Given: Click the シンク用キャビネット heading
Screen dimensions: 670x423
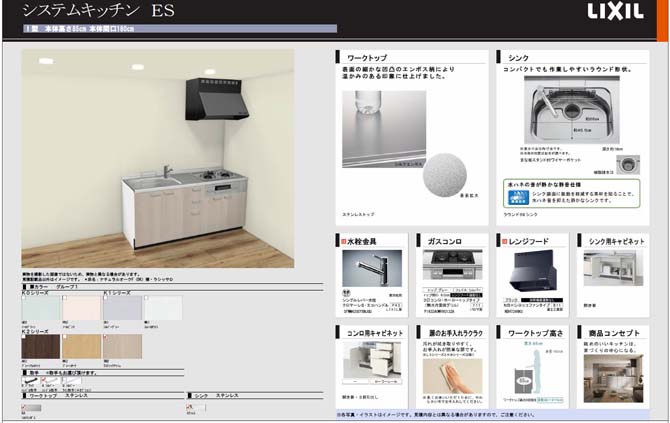Looking at the screenshot, I should (616, 241).
